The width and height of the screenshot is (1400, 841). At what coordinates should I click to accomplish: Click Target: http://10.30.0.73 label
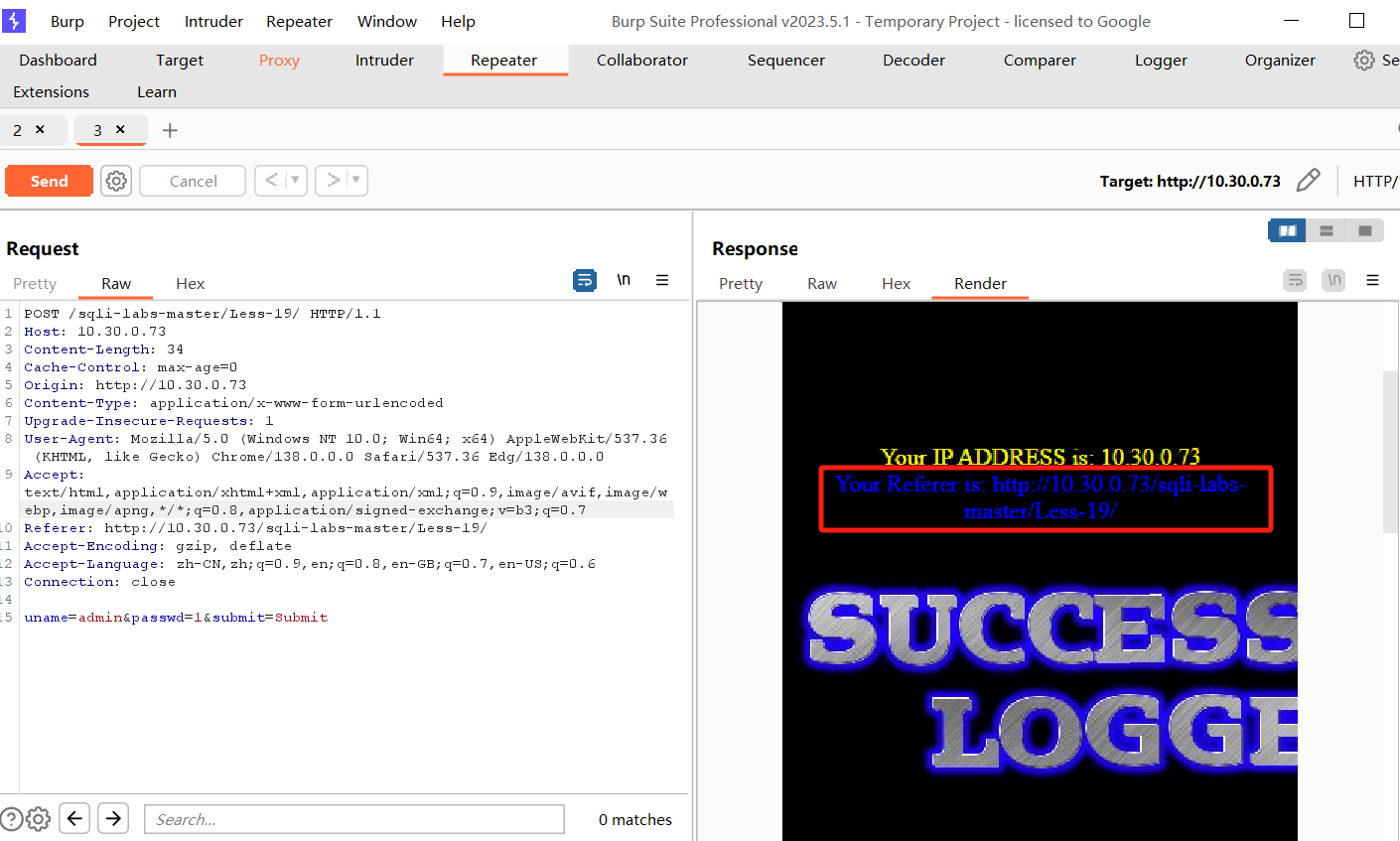(1190, 182)
